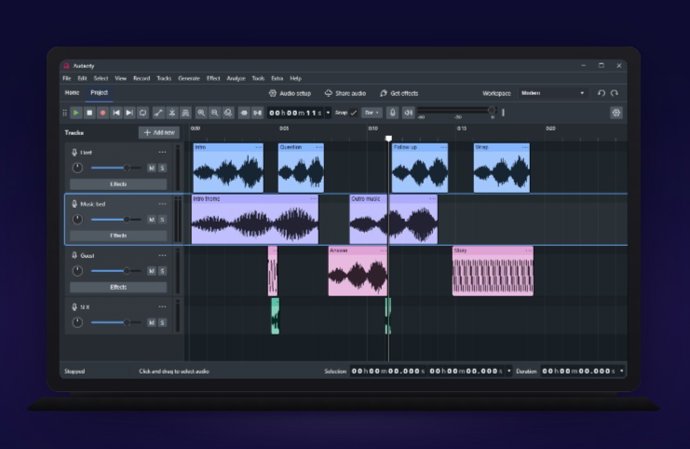Open the Analyze menu
This screenshot has width=690, height=449.
236,78
